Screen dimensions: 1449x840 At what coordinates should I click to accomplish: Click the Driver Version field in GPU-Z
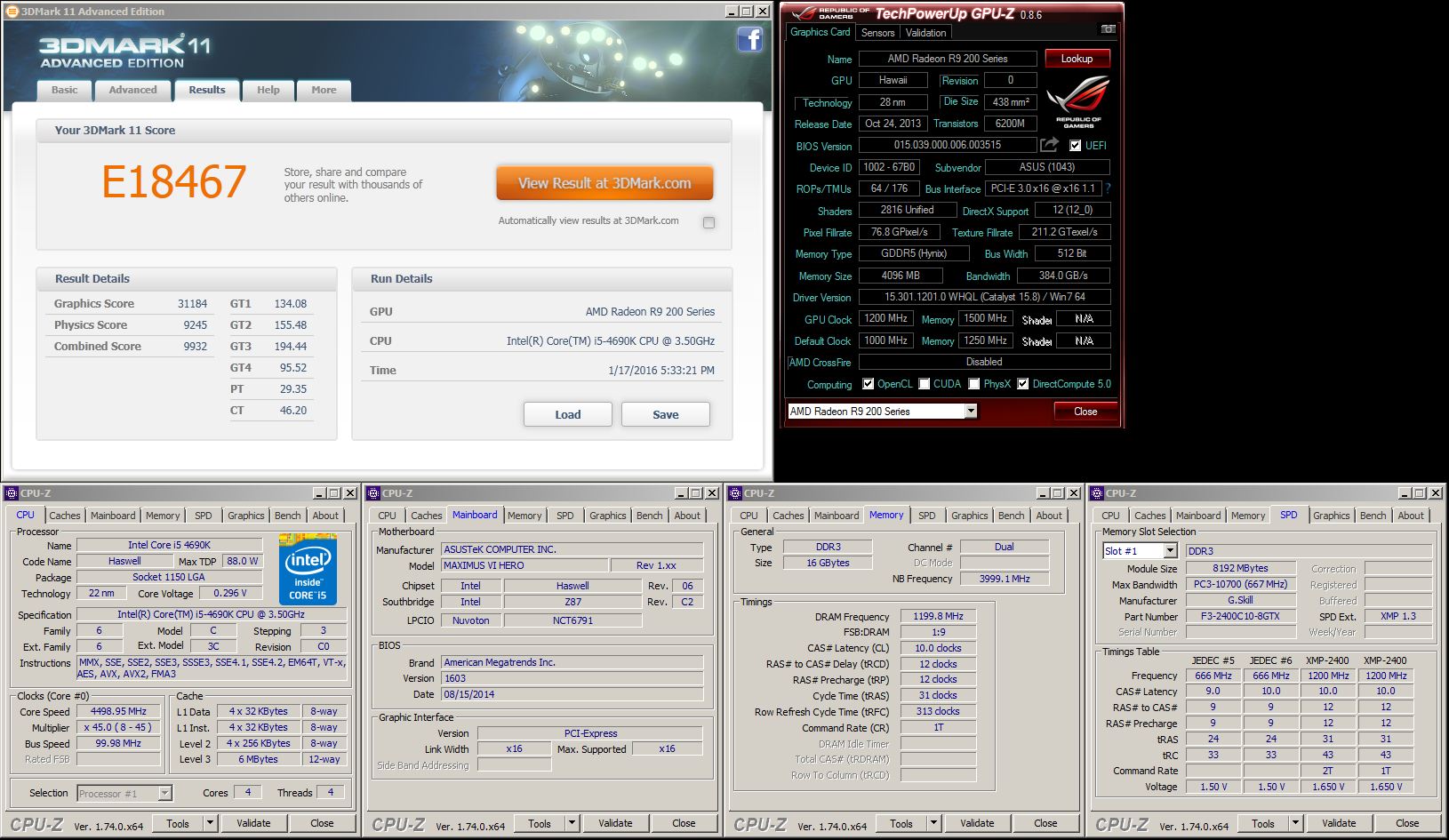click(985, 297)
